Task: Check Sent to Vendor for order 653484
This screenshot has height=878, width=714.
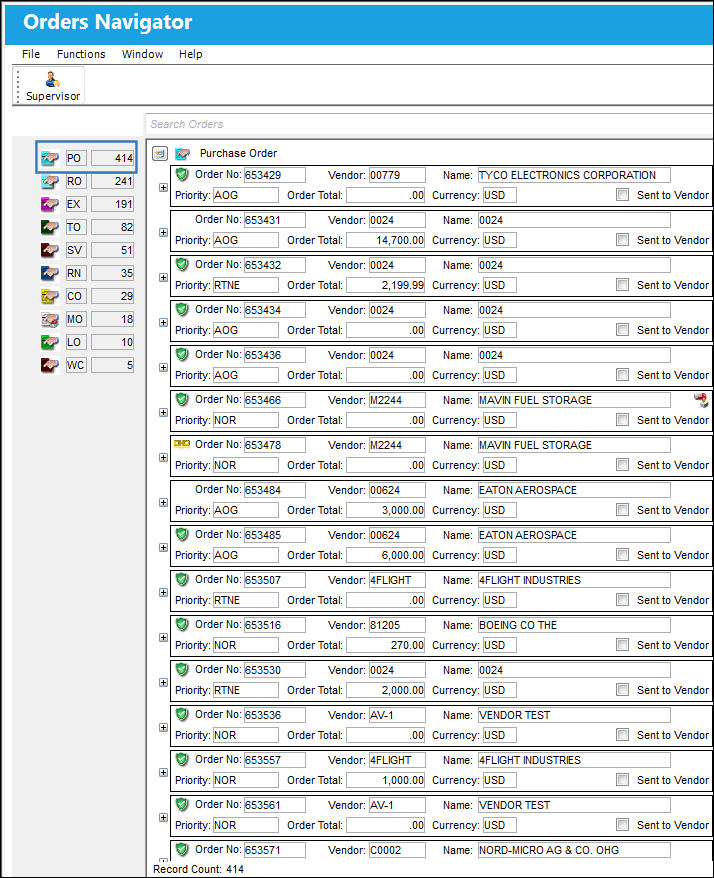Action: 622,510
